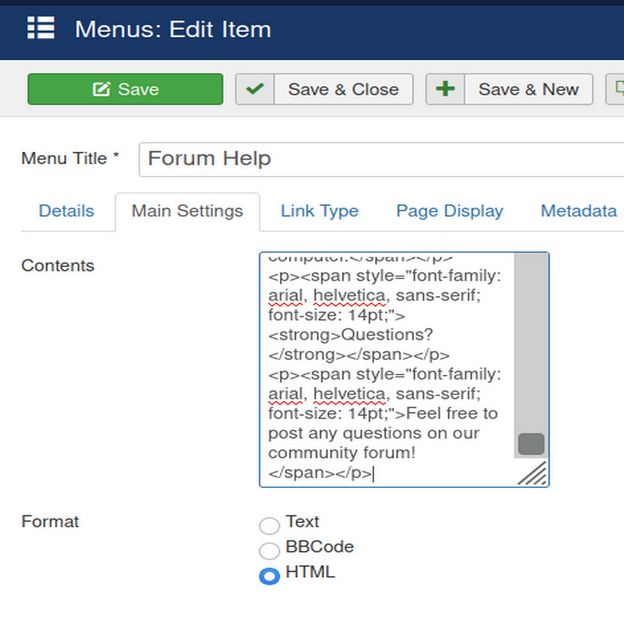This screenshot has width=624, height=618.
Task: Select the HTML format radio button
Action: tap(269, 576)
